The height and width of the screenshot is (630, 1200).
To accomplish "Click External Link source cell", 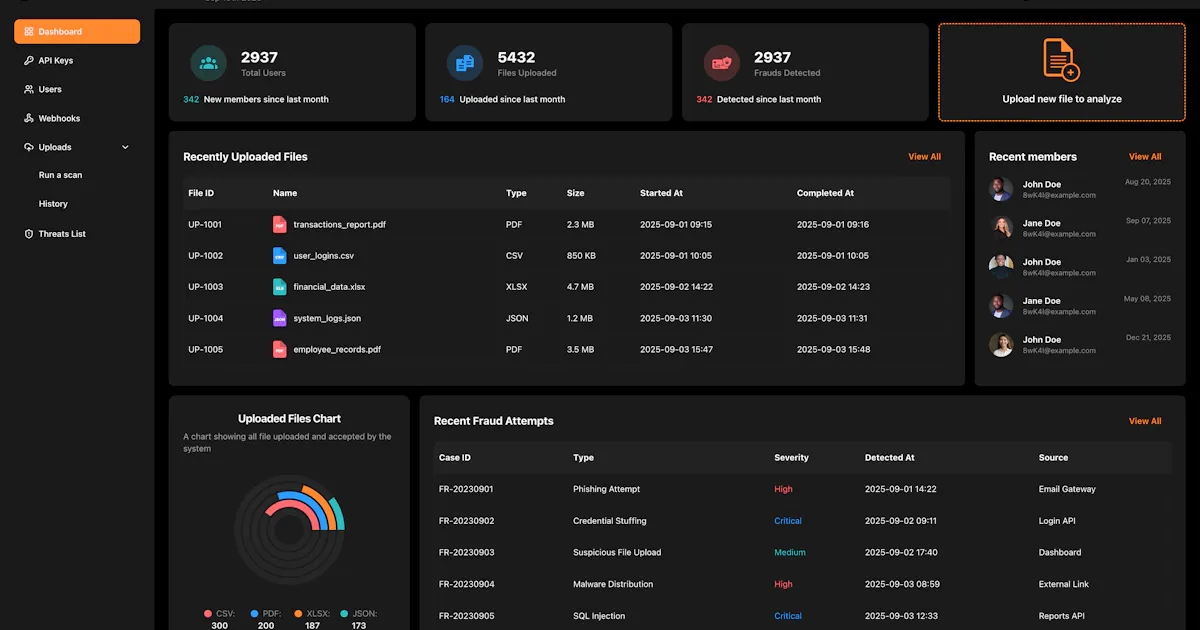I will [x=1064, y=584].
